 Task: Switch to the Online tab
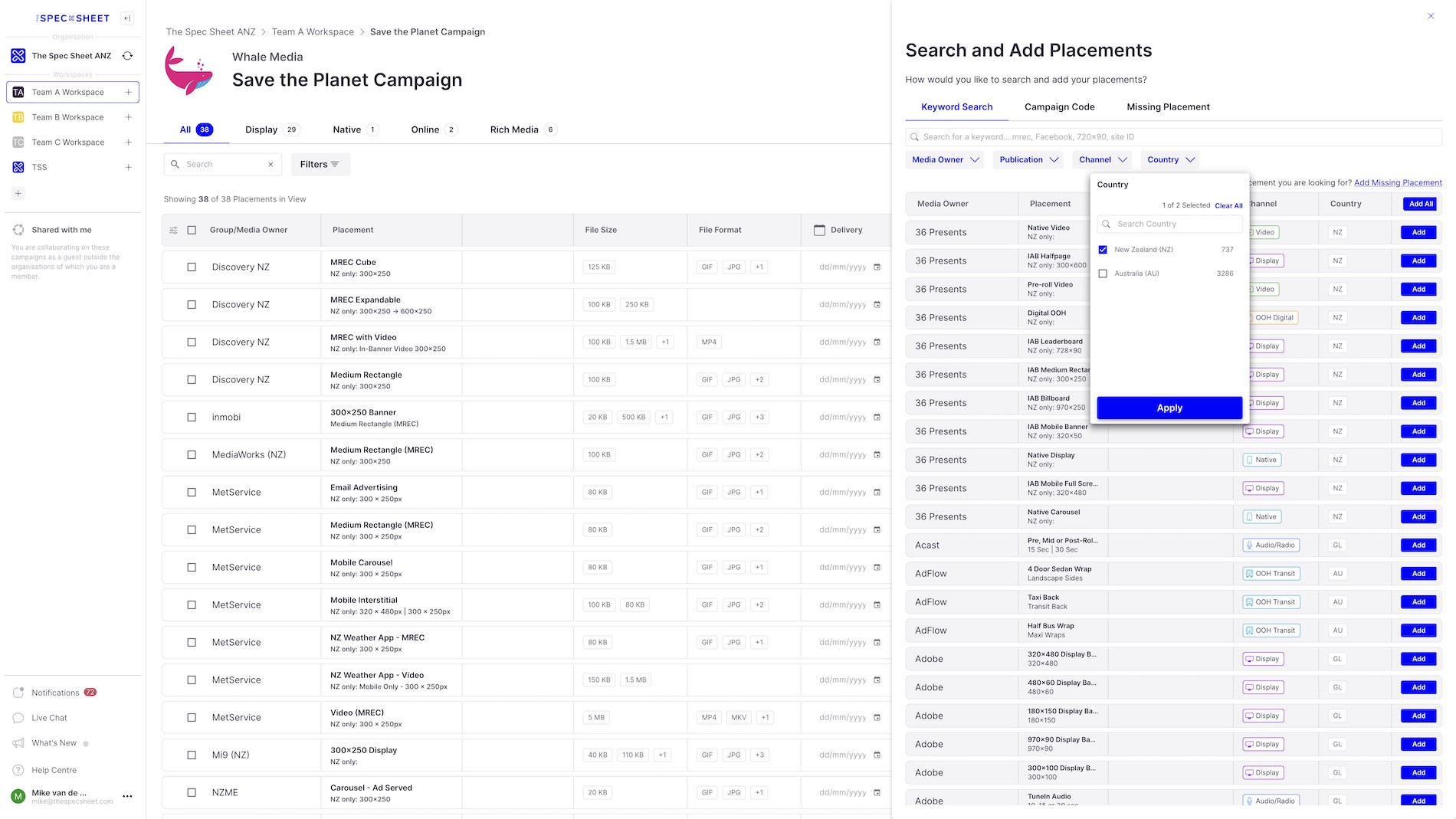[434, 129]
